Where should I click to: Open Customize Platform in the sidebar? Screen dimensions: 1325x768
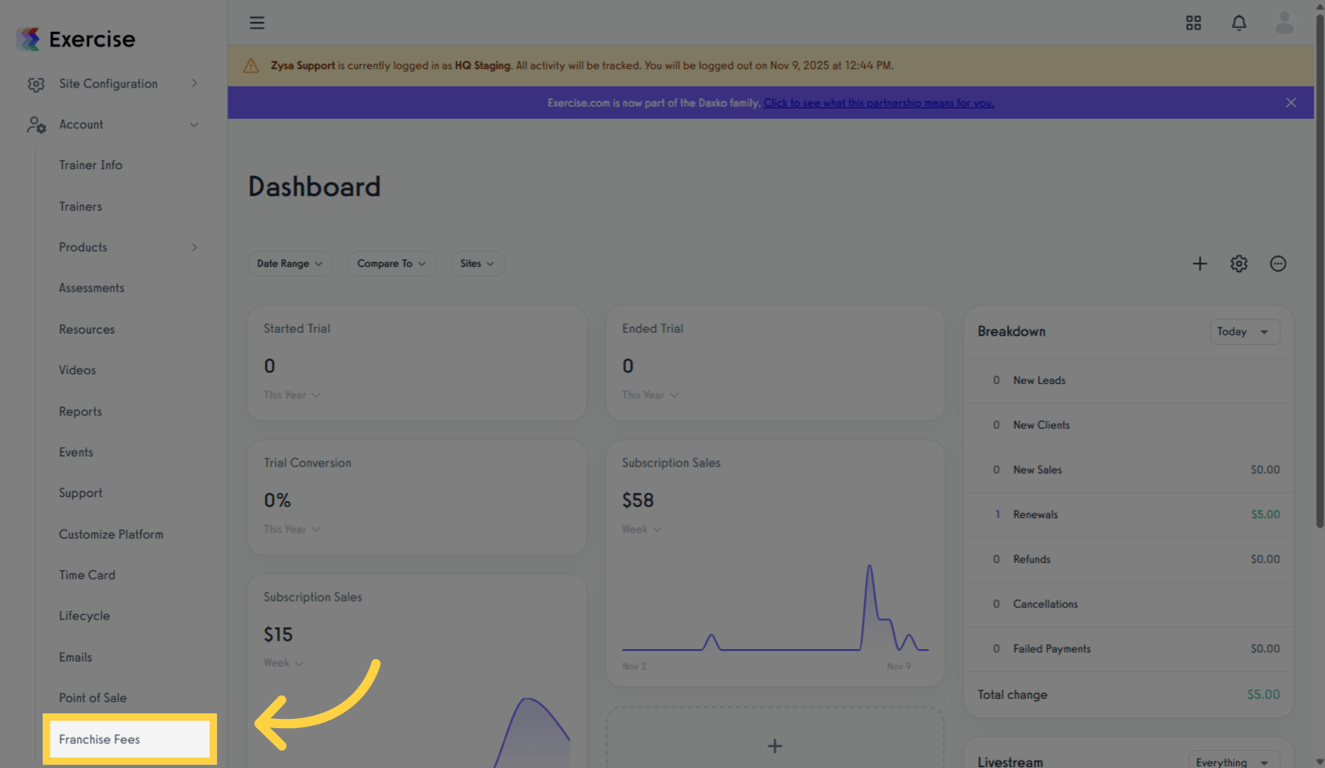111,534
